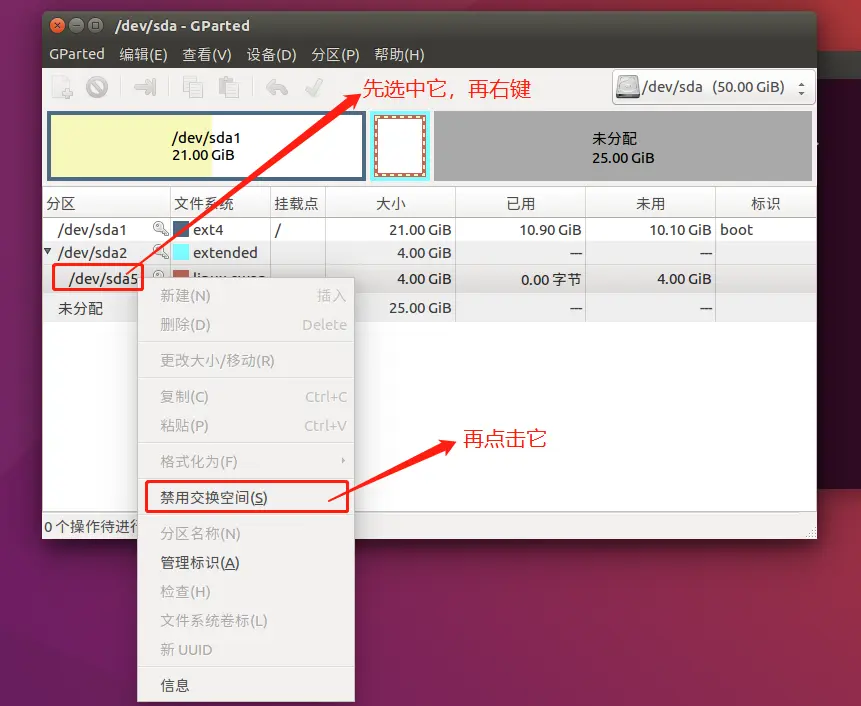Open the 分区(P) menu

click(335, 54)
